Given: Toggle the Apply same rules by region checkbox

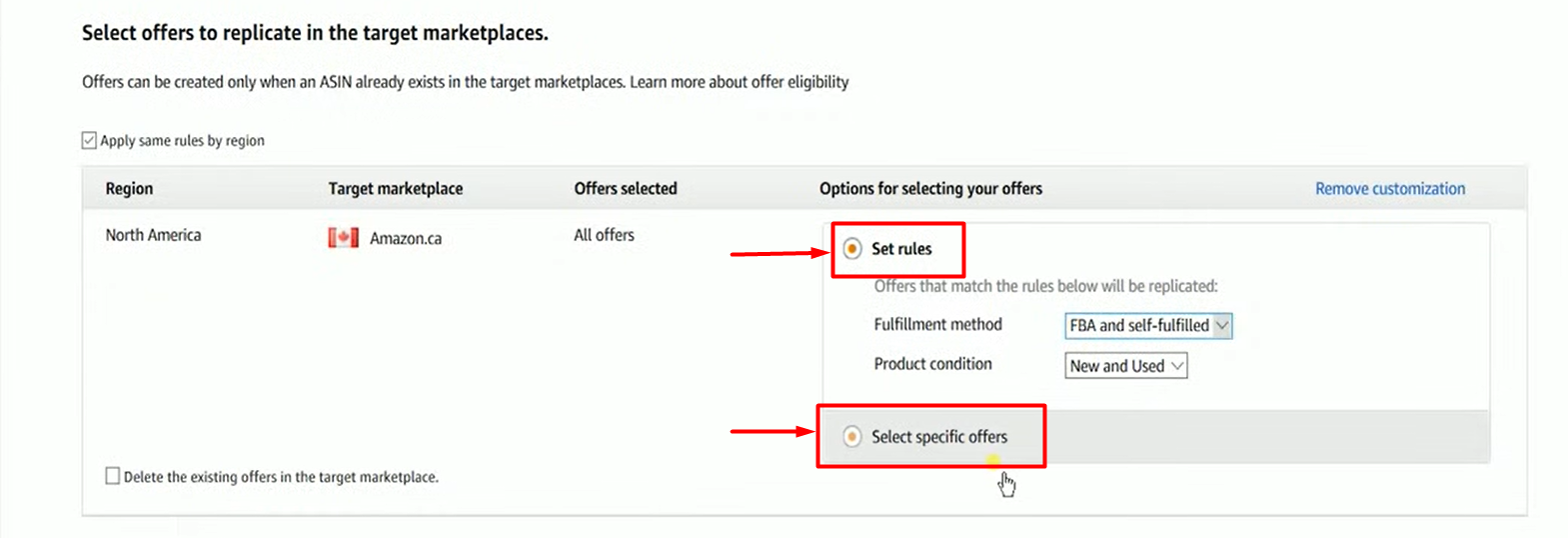Looking at the screenshot, I should pos(90,141).
